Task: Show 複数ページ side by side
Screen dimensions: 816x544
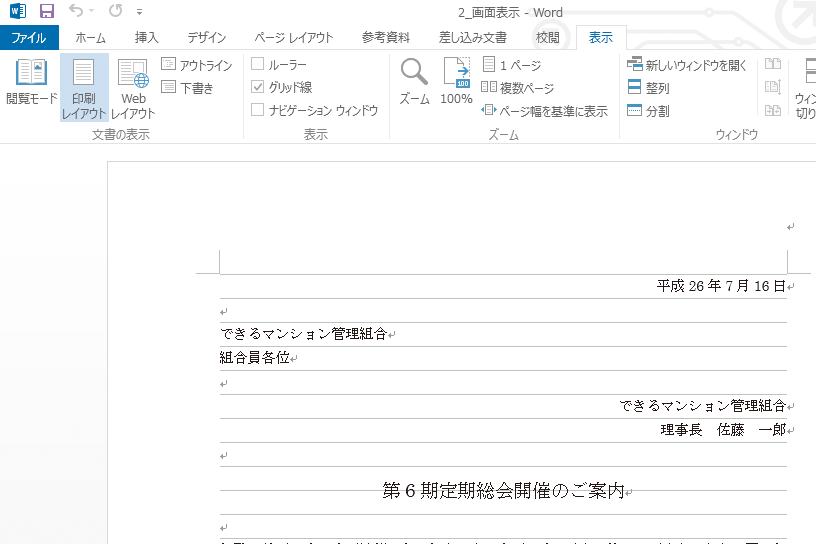Action: pyautogui.click(x=518, y=87)
